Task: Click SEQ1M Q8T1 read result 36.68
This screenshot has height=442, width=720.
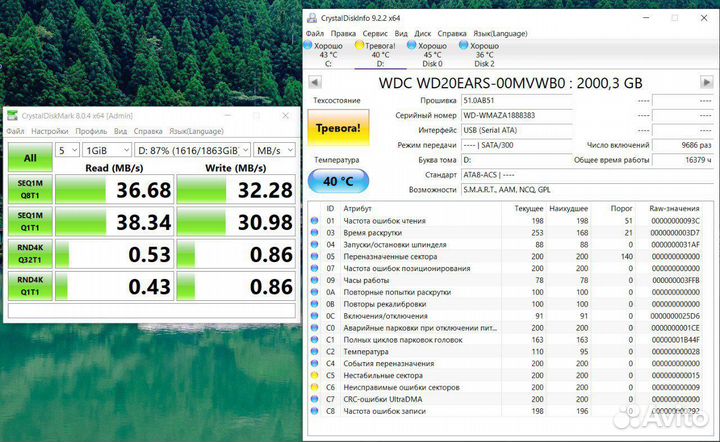Action: (x=115, y=190)
